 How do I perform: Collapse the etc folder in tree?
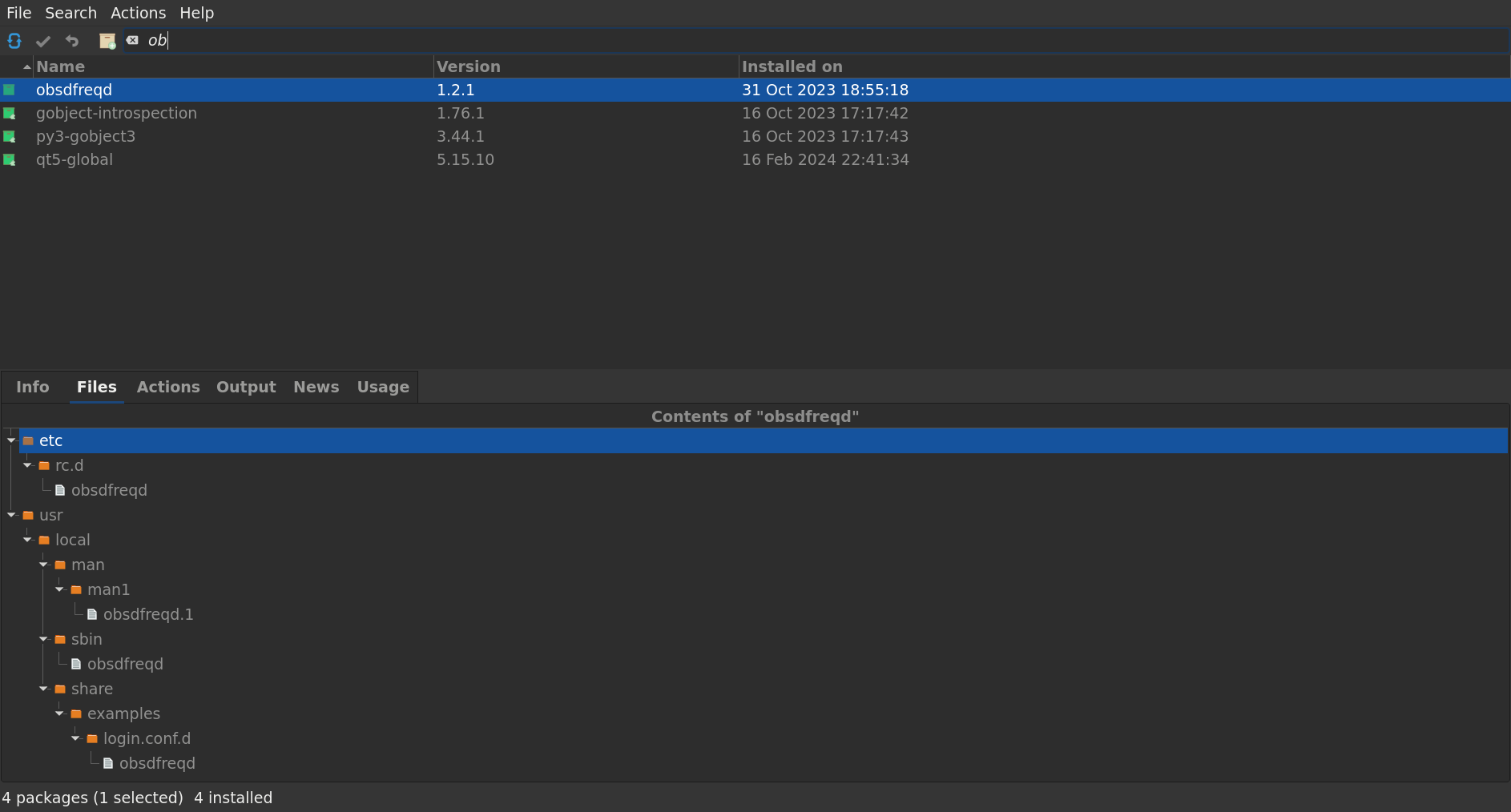(x=11, y=440)
